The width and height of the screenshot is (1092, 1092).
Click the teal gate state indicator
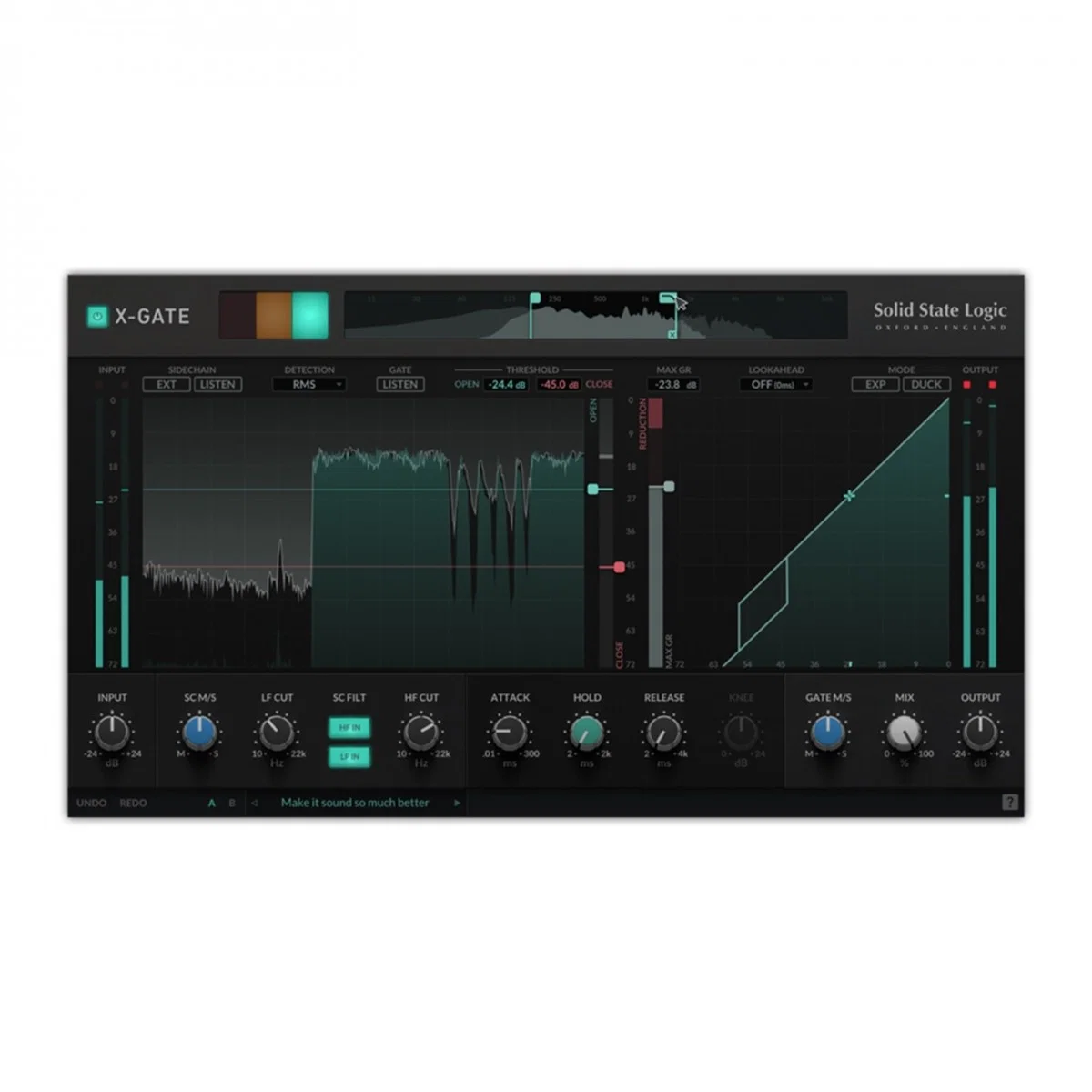click(309, 315)
